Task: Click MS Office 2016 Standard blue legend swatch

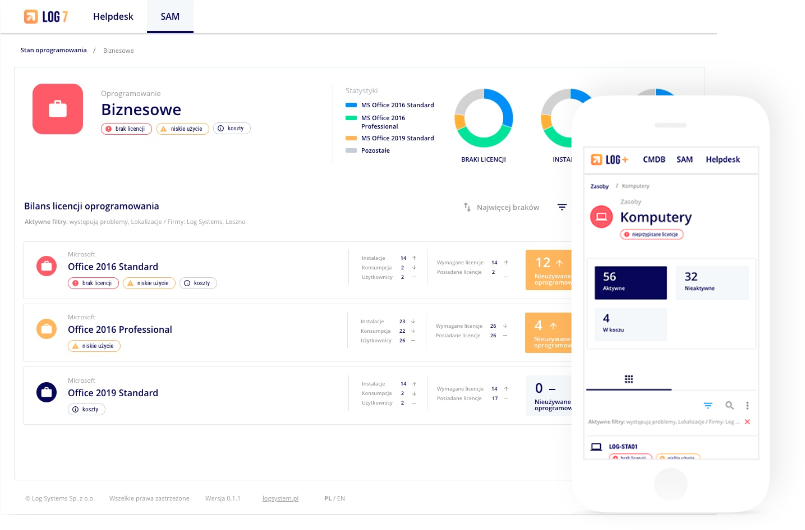Action: pyautogui.click(x=351, y=105)
